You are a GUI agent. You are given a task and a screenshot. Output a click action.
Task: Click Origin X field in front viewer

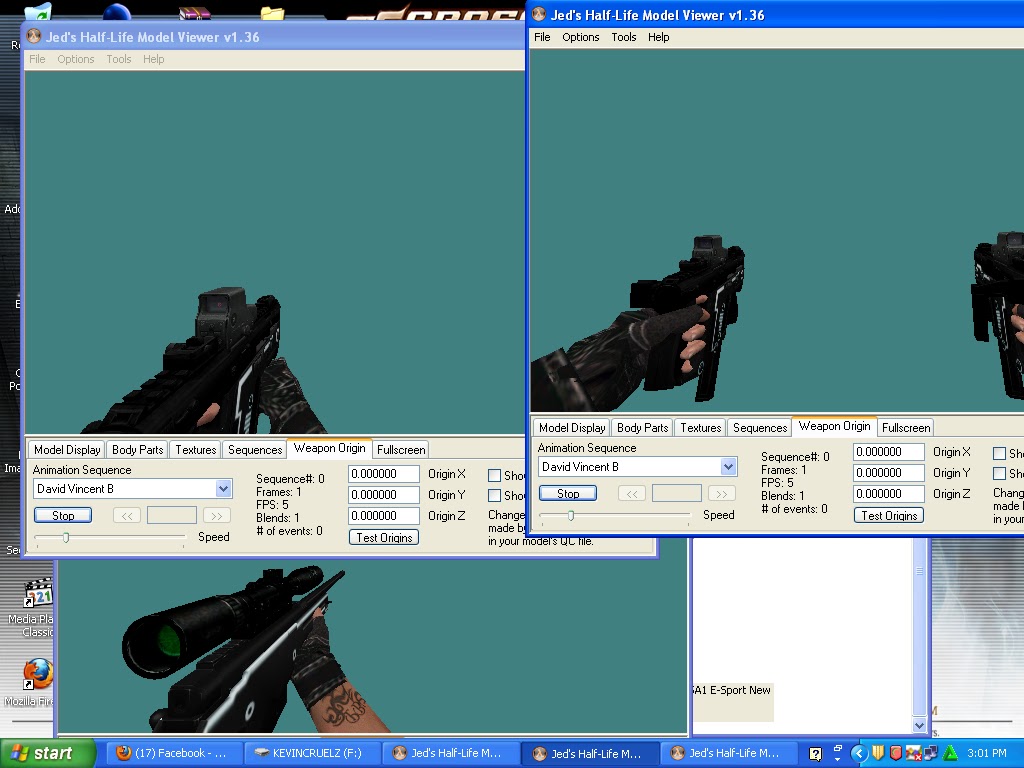(889, 452)
